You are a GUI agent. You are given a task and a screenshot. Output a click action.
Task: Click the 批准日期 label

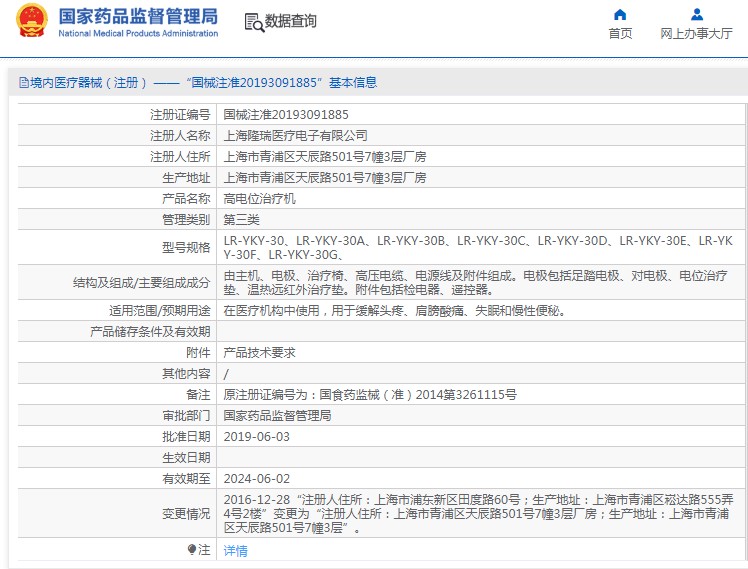point(186,436)
